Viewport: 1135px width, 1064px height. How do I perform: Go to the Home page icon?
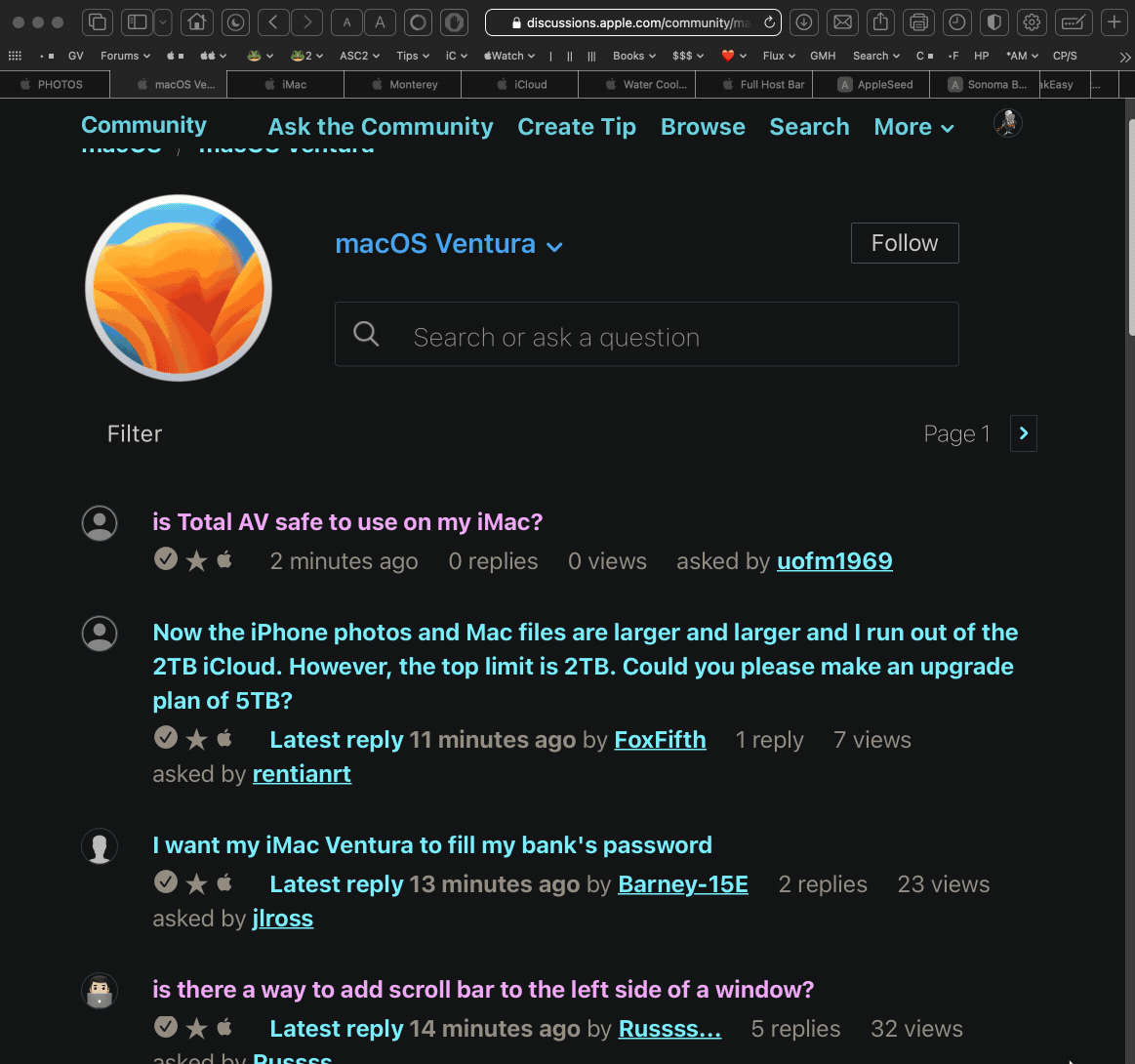(196, 22)
